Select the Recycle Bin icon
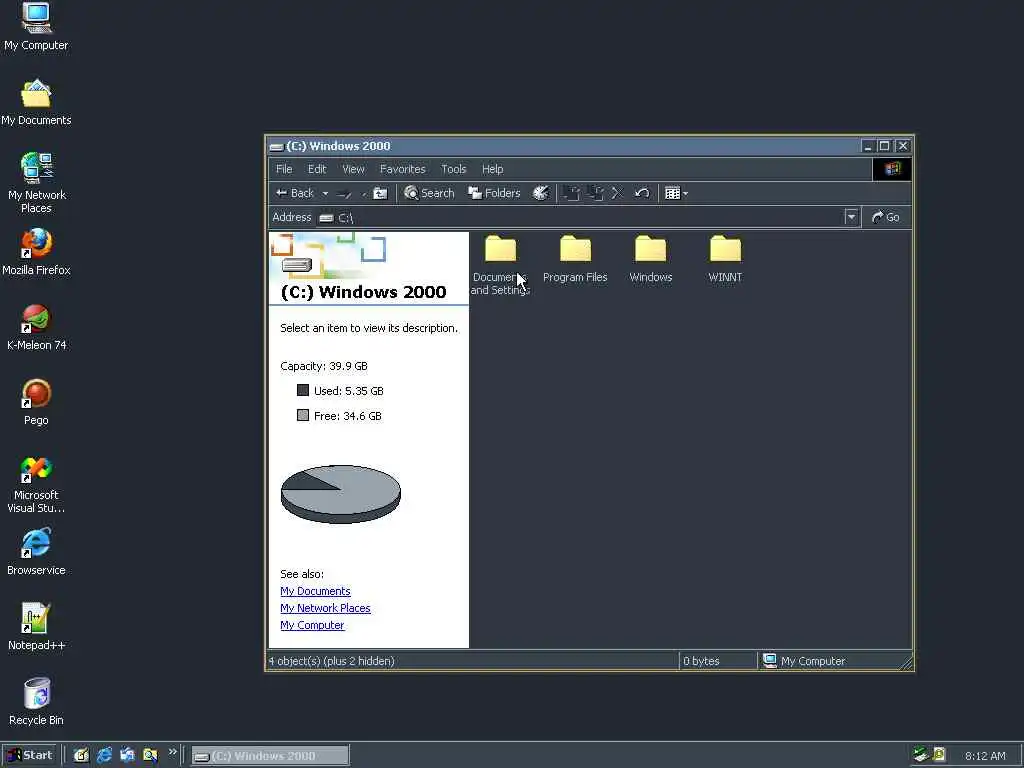This screenshot has width=1024, height=768. [37, 702]
